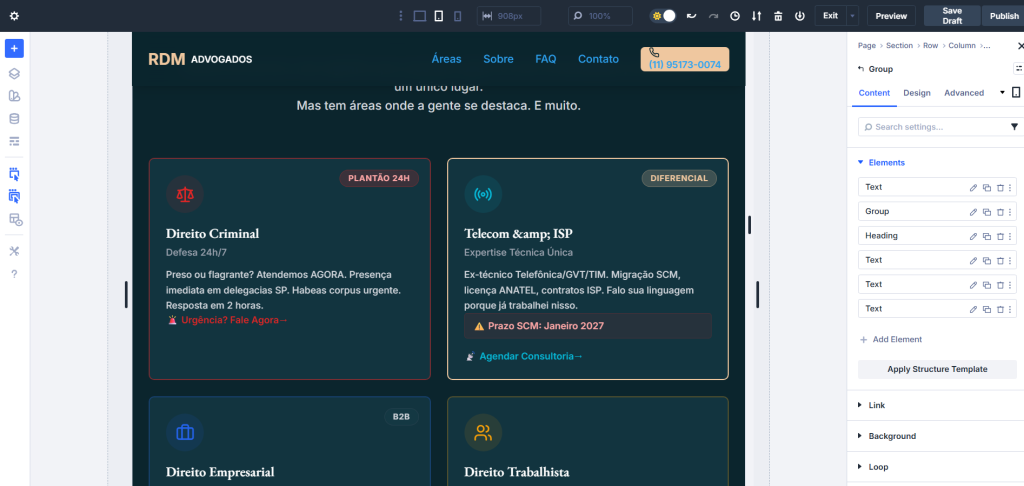Image resolution: width=1024 pixels, height=486 pixels.
Task: Click the Preview button
Action: [x=891, y=16]
